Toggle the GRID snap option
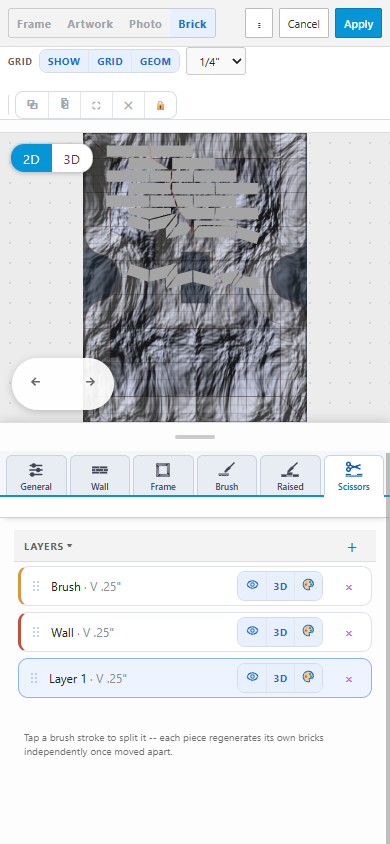Image resolution: width=390 pixels, height=844 pixels. 110,61
